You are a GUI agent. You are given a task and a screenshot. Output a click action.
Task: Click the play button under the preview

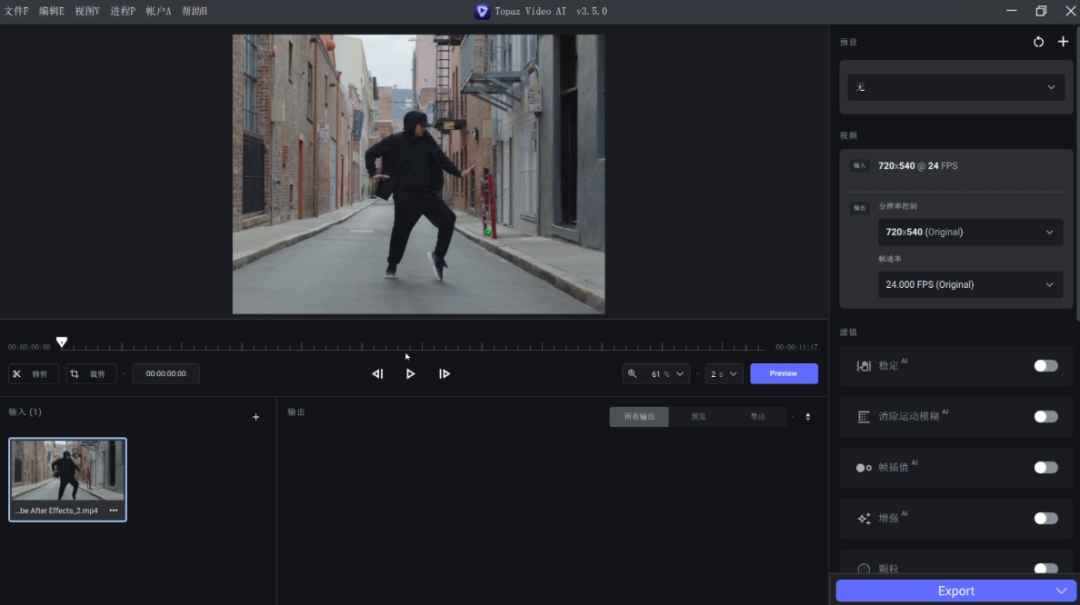pos(410,374)
